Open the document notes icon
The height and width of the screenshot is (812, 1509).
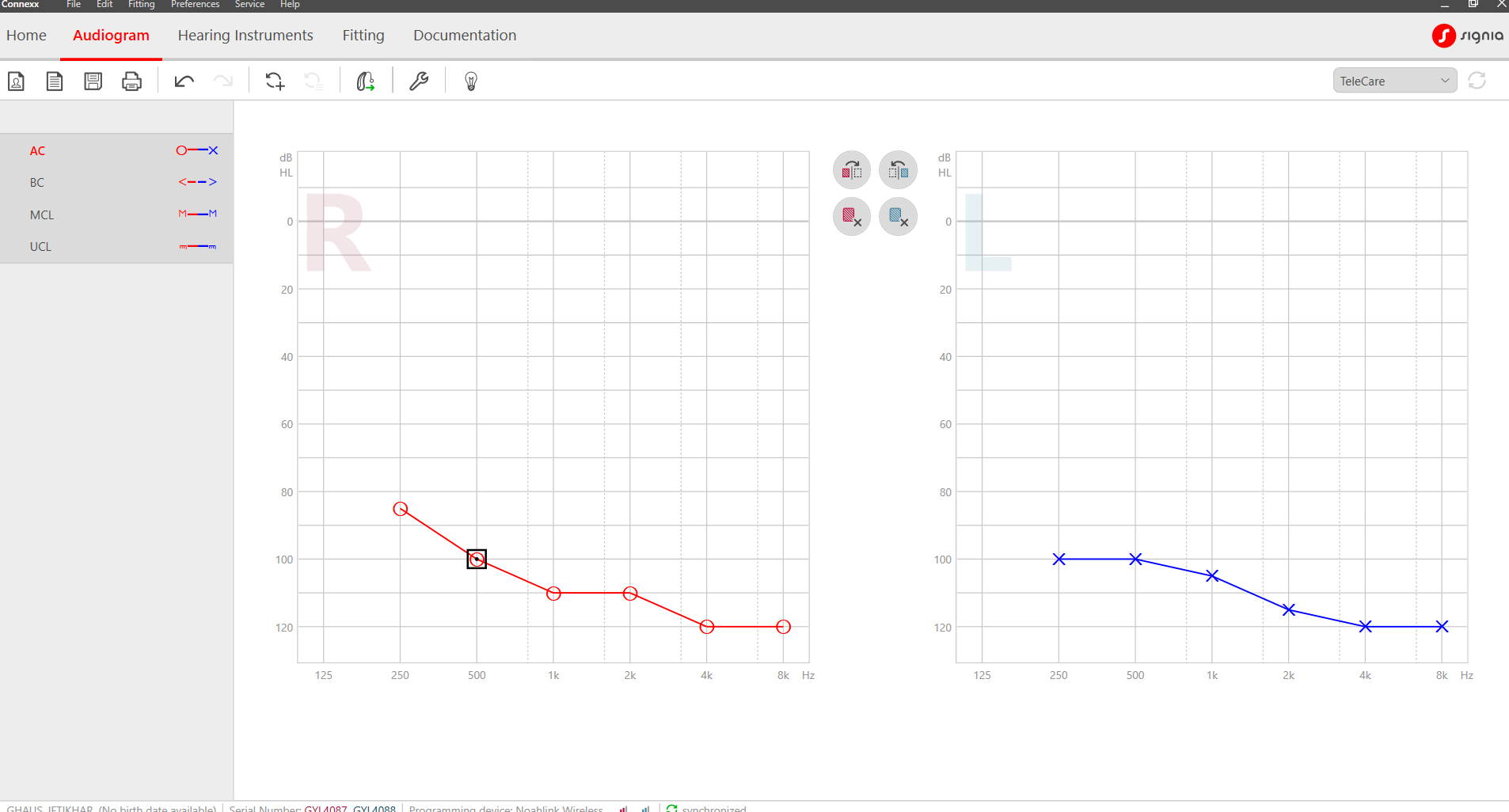pyautogui.click(x=55, y=82)
